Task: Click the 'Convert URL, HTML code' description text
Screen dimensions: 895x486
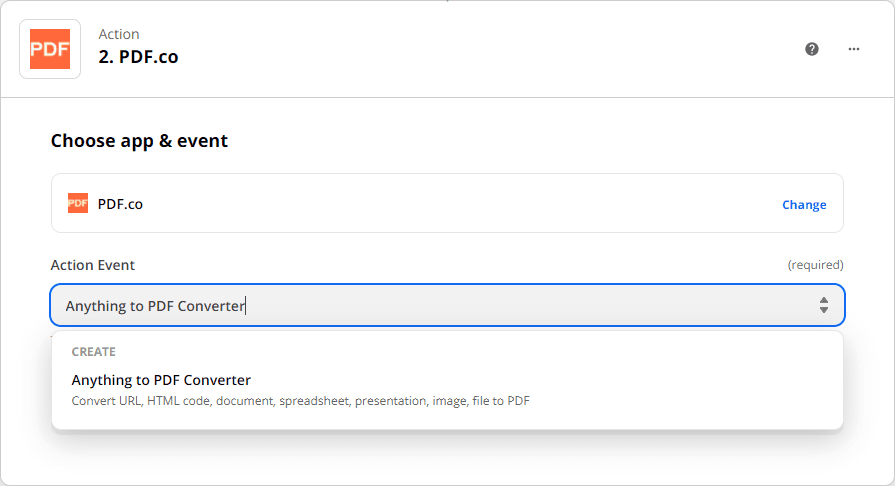Action: pos(300,401)
